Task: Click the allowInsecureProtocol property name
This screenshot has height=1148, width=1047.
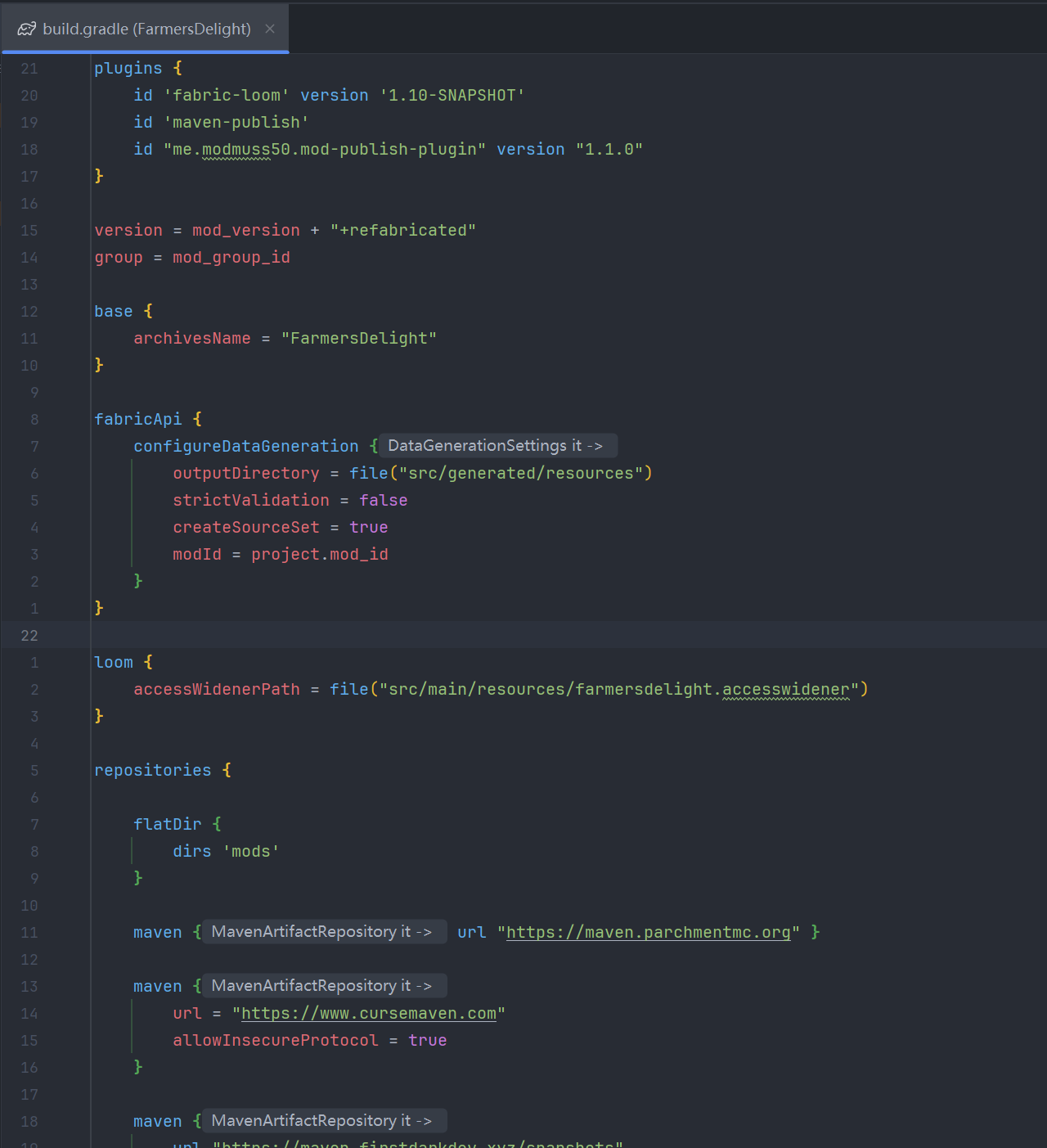Action: [x=275, y=1040]
